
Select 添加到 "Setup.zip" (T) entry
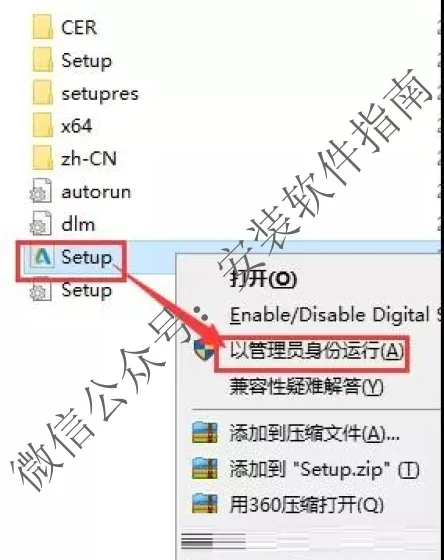(324, 469)
